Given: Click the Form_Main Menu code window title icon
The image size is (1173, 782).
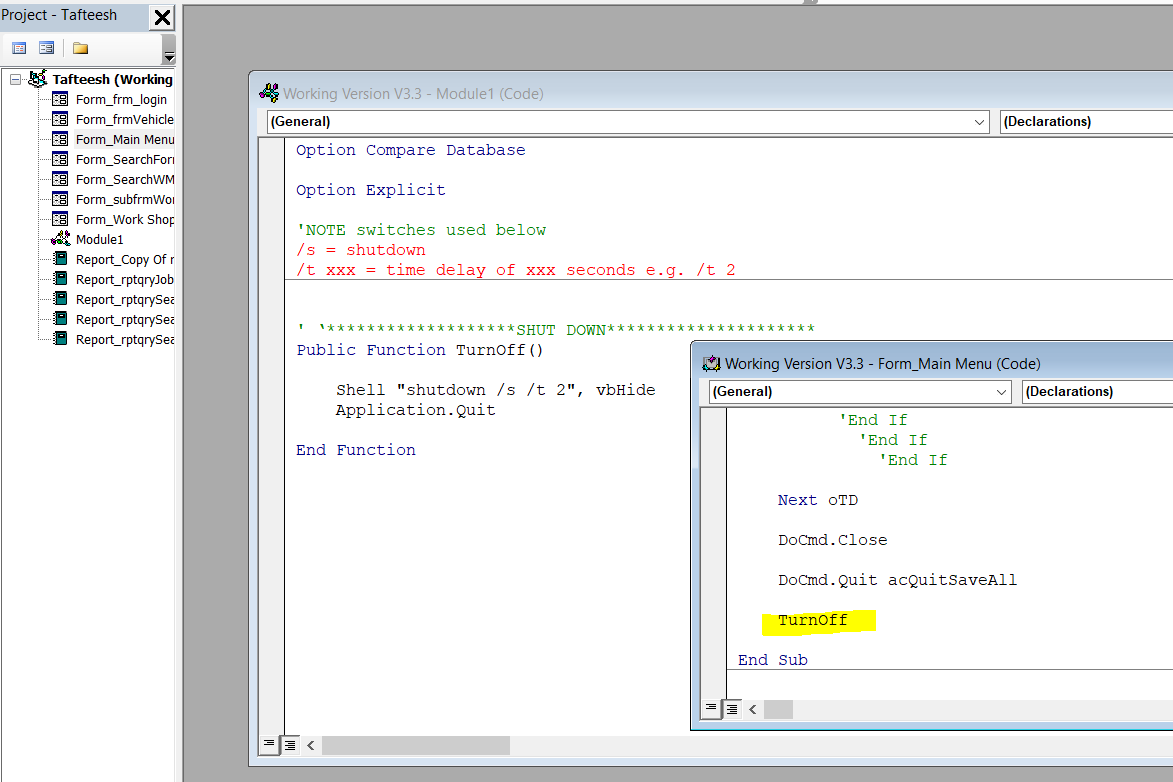Looking at the screenshot, I should [x=711, y=363].
